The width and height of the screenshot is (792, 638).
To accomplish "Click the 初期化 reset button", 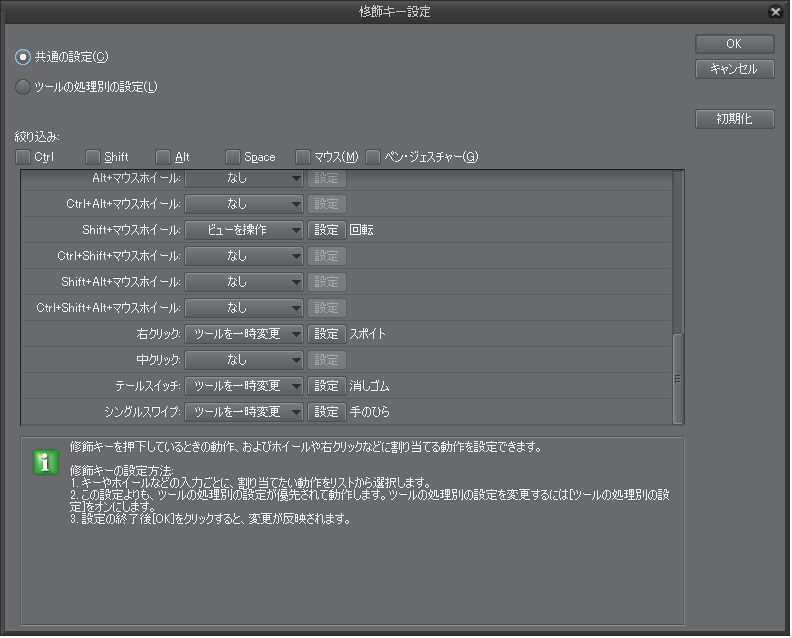I will [x=734, y=119].
